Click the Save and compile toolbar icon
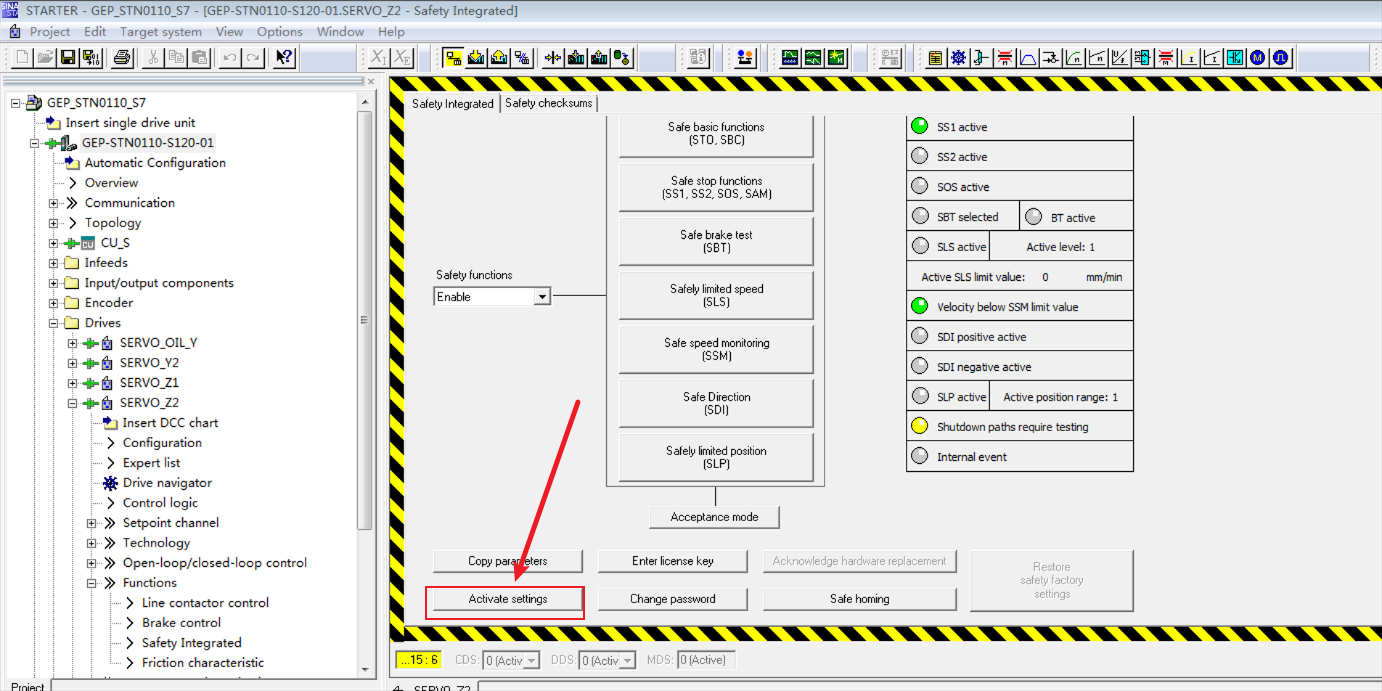This screenshot has width=1382, height=691. (x=91, y=58)
